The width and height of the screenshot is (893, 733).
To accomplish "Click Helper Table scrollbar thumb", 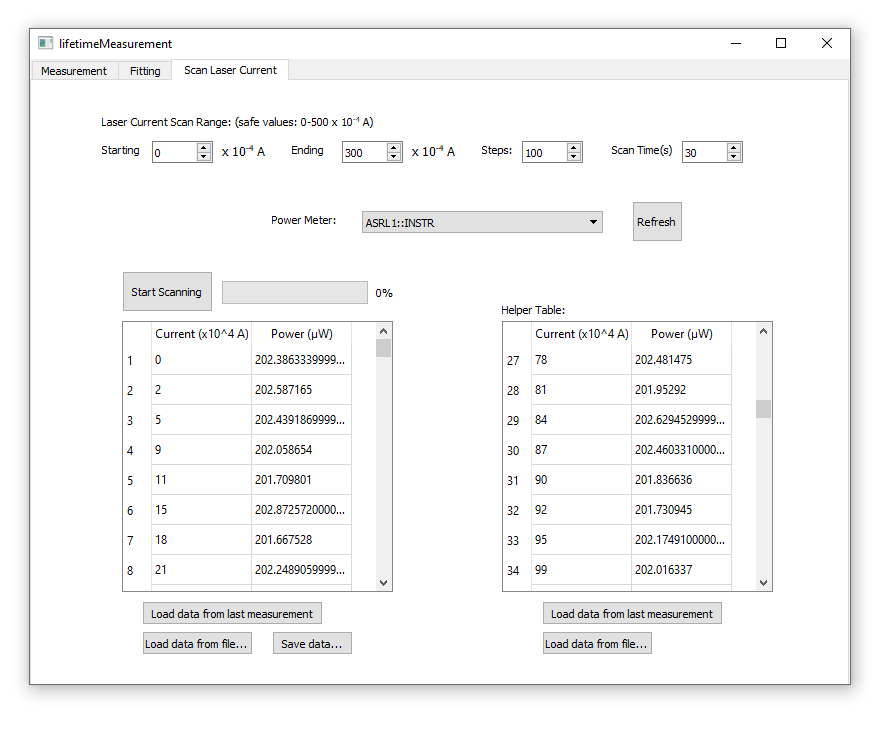I will pos(763,409).
